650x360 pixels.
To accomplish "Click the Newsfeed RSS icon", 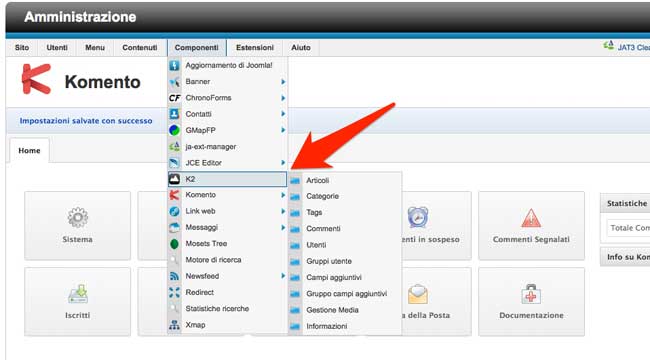I will [175, 276].
